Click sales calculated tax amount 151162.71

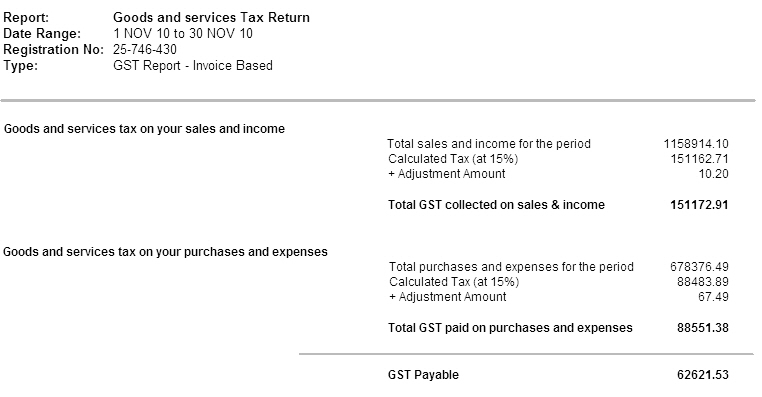699,159
